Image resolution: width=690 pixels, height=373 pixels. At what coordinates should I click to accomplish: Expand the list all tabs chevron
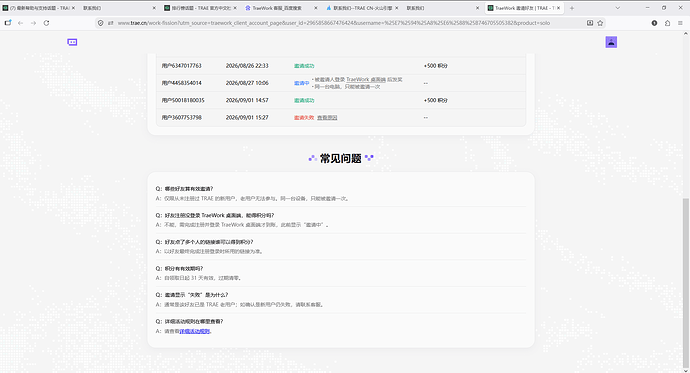coord(617,8)
